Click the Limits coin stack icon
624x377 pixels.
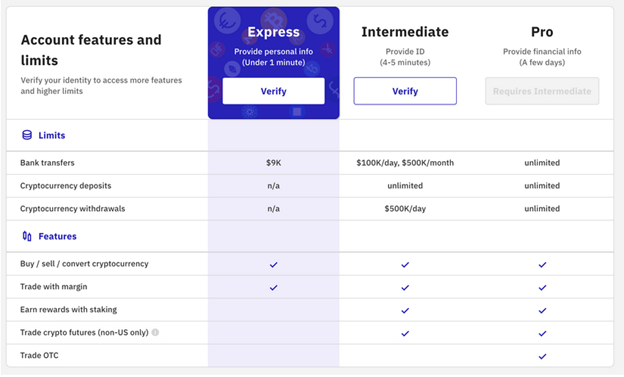tap(27, 135)
